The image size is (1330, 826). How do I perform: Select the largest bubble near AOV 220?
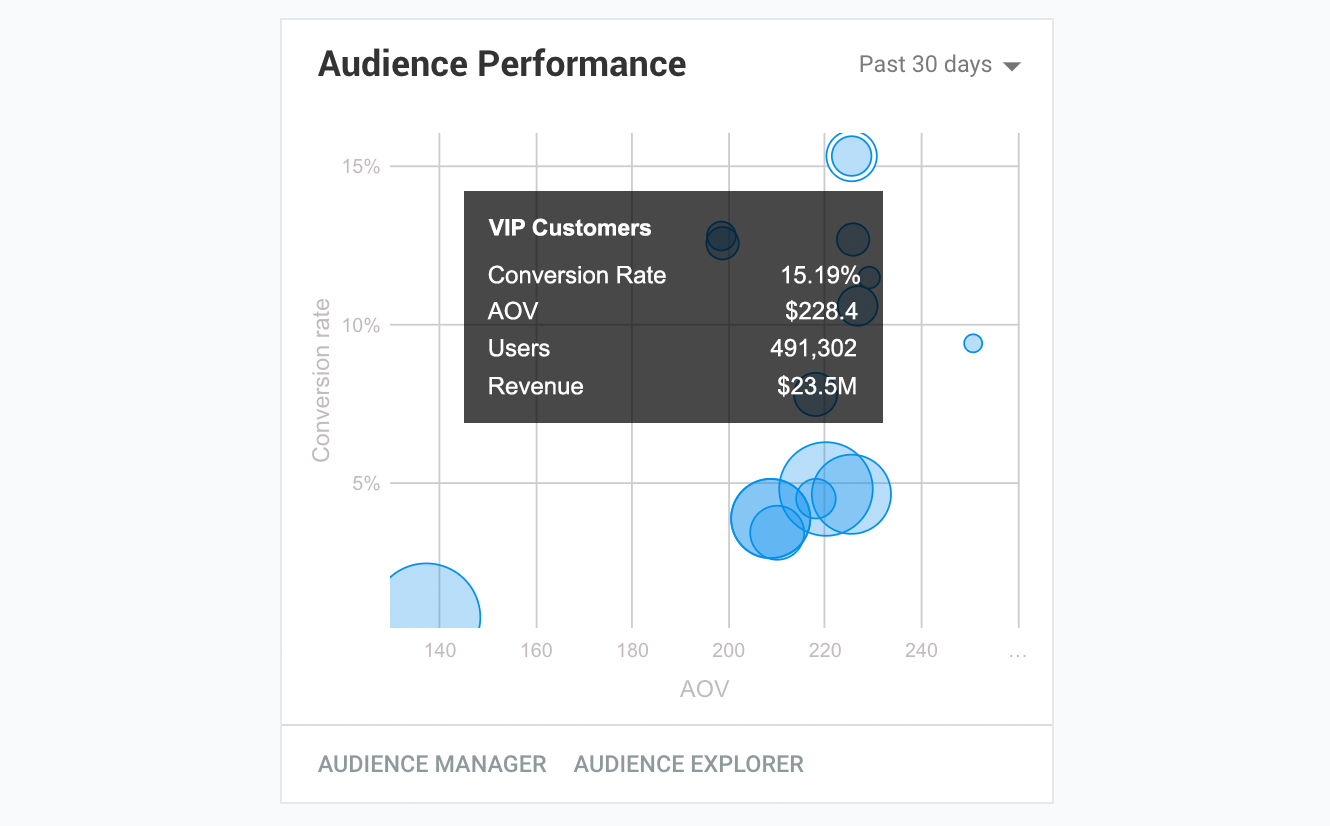tap(825, 489)
